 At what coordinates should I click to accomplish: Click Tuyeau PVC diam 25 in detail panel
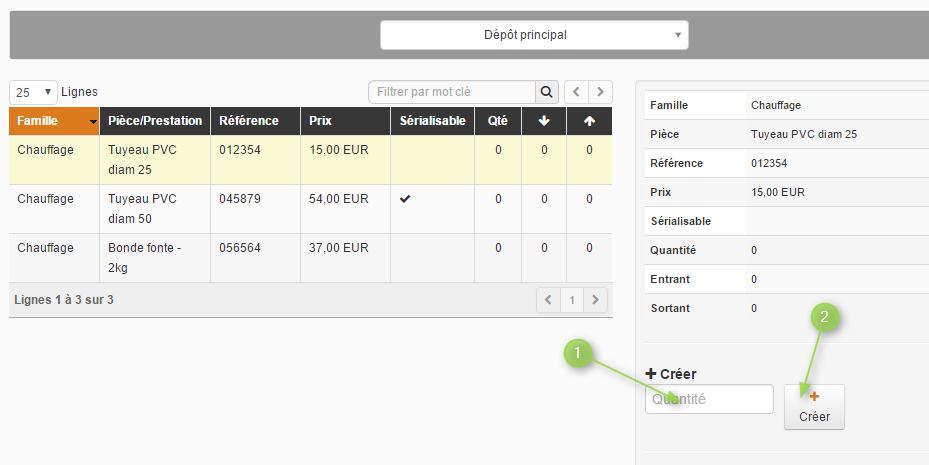point(804,134)
